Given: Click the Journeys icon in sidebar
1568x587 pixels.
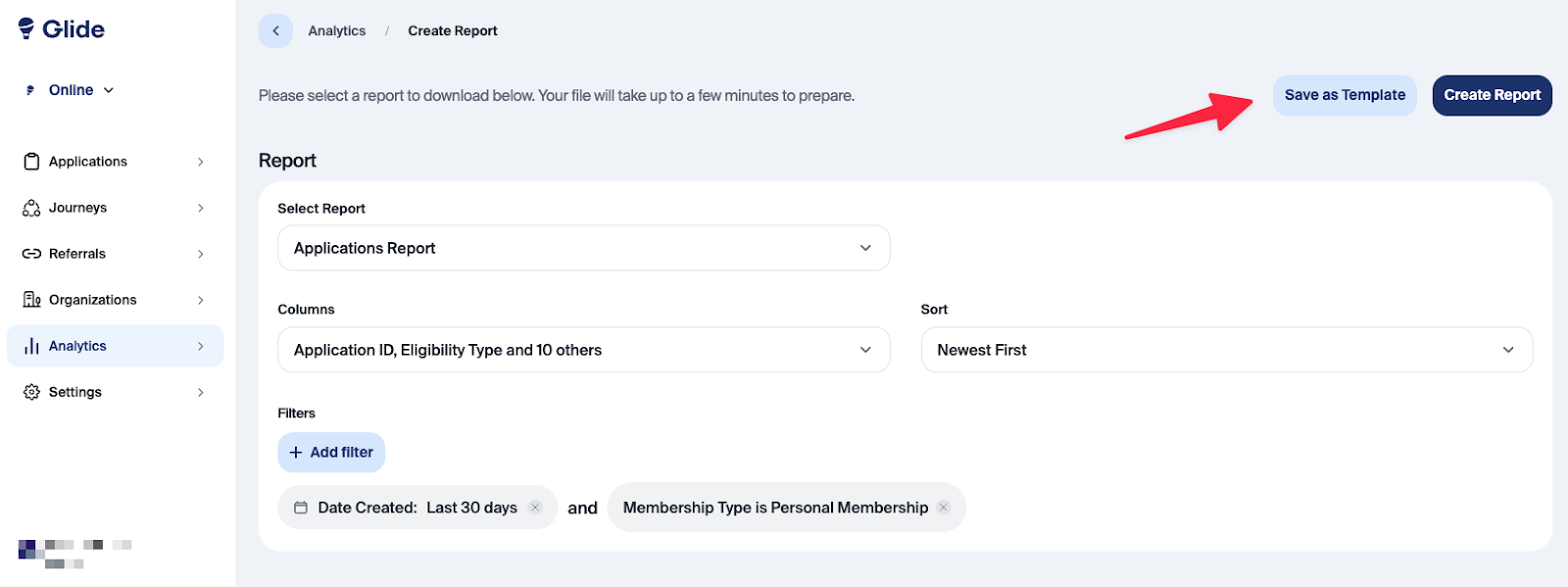Looking at the screenshot, I should point(31,208).
